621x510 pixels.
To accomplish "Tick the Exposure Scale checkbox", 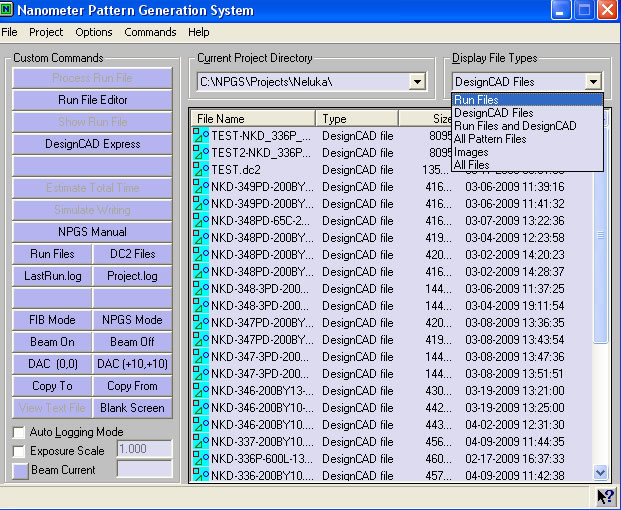I will 20,451.
